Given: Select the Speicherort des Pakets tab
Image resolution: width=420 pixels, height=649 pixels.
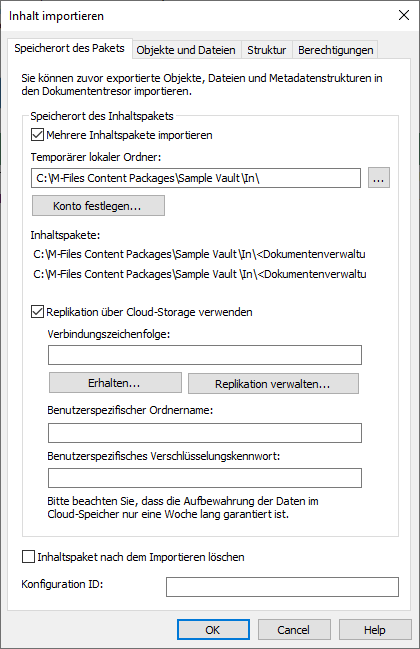Looking at the screenshot, I should click(x=70, y=48).
